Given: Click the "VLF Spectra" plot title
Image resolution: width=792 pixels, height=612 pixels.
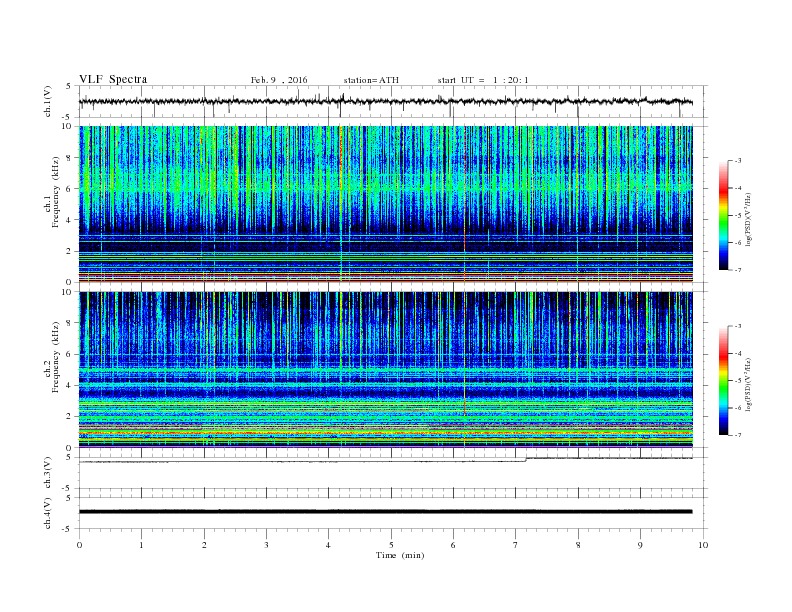Looking at the screenshot, I should (113, 79).
